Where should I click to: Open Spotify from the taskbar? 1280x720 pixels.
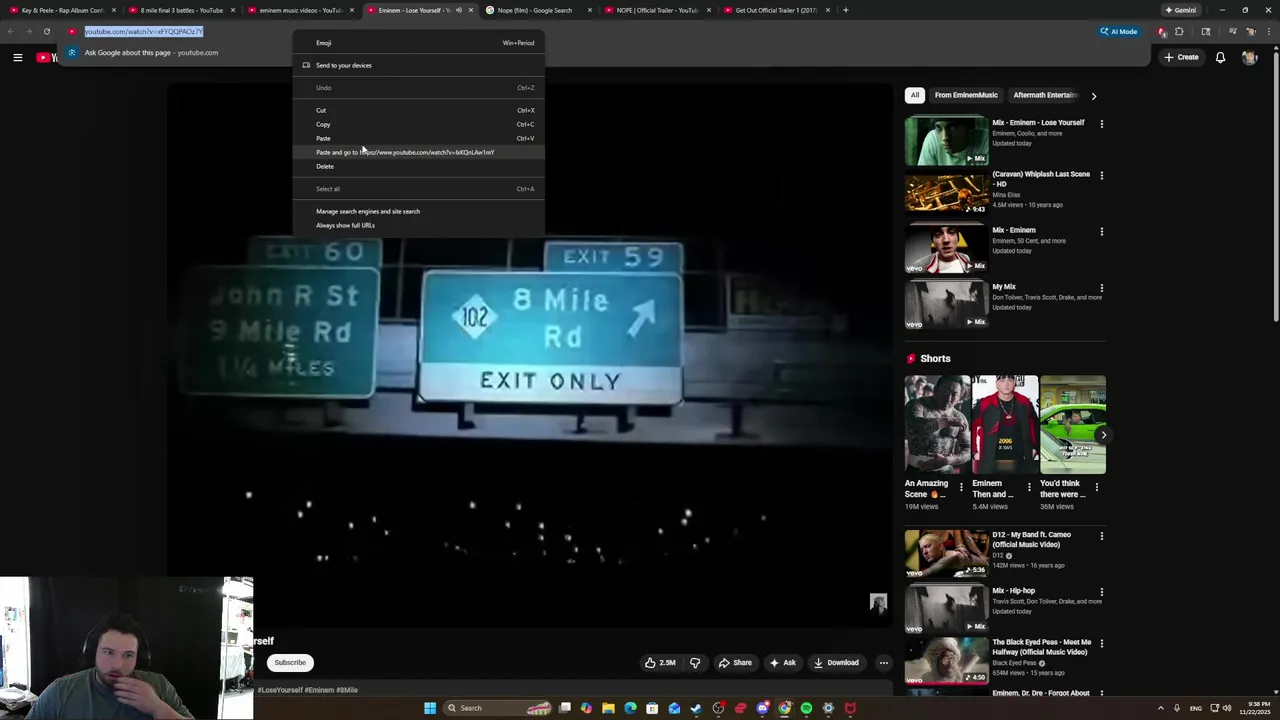[806, 708]
